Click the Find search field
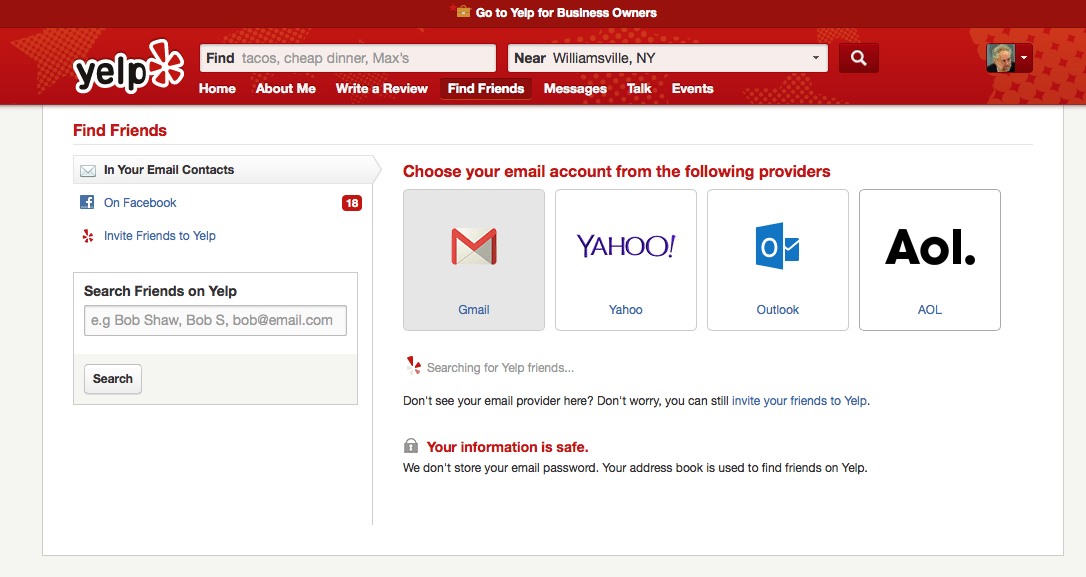The image size is (1086, 577). [348, 58]
